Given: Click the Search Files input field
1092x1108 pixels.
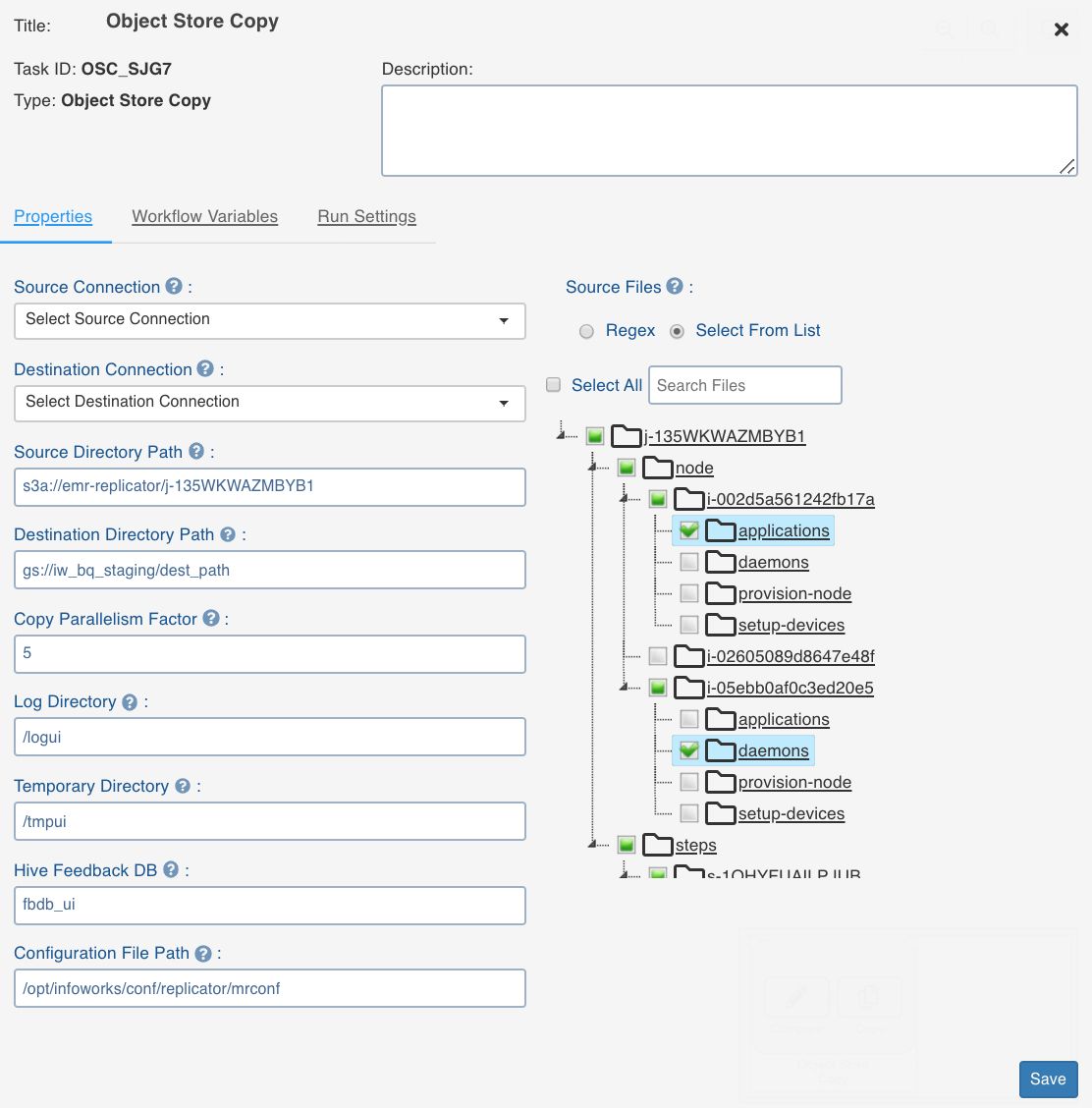Looking at the screenshot, I should tap(744, 385).
